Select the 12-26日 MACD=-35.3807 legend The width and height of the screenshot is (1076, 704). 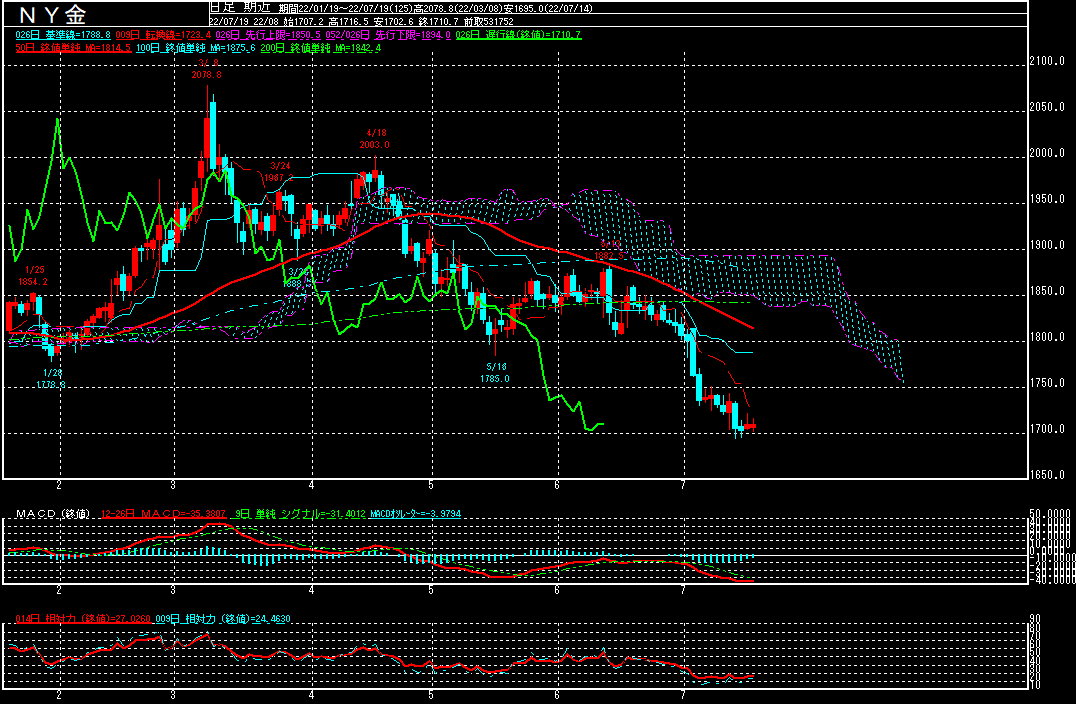pos(163,514)
